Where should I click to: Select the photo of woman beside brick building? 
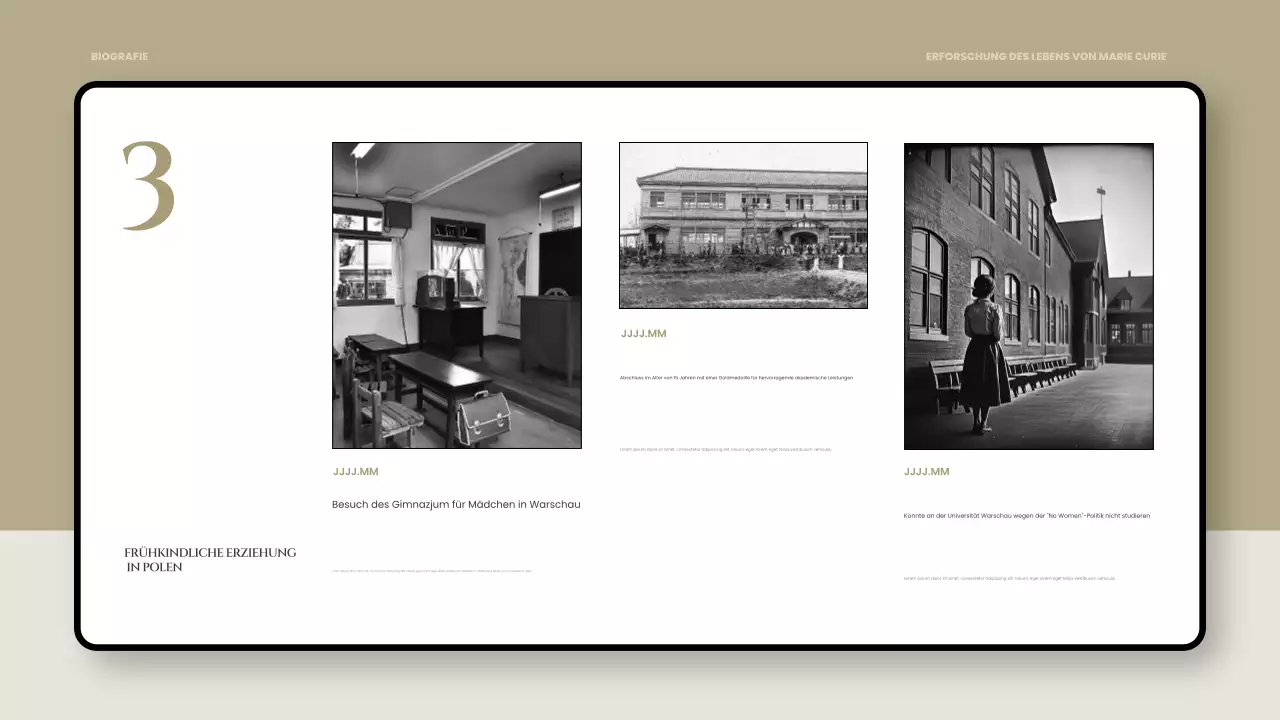[1028, 296]
